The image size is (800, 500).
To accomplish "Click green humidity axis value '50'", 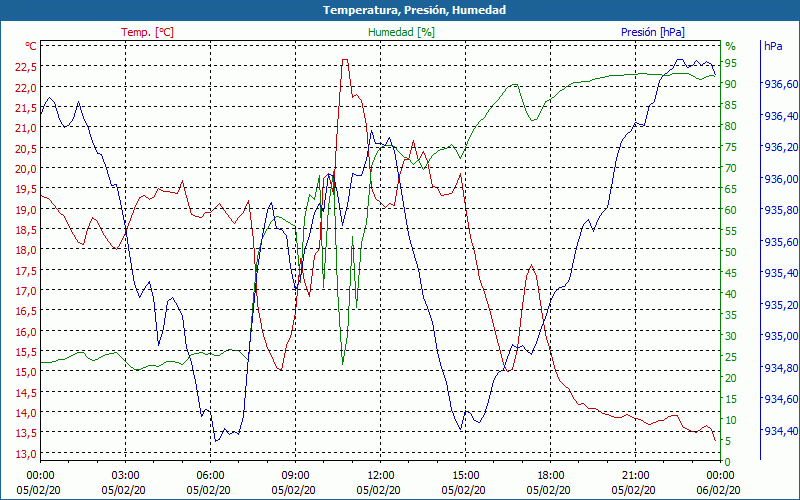I will pyautogui.click(x=731, y=252).
